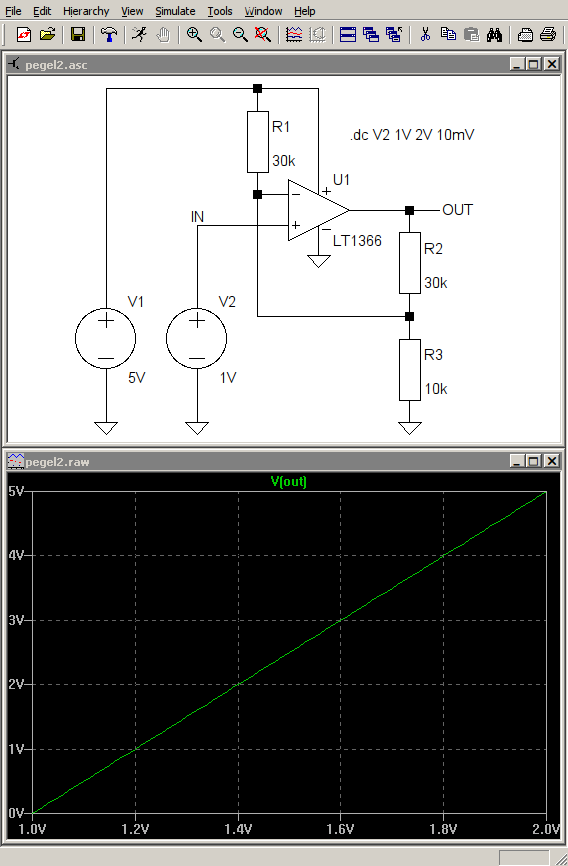568x866 pixels.
Task: Maximize the pegel2.raw plot window
Action: pyautogui.click(x=534, y=461)
